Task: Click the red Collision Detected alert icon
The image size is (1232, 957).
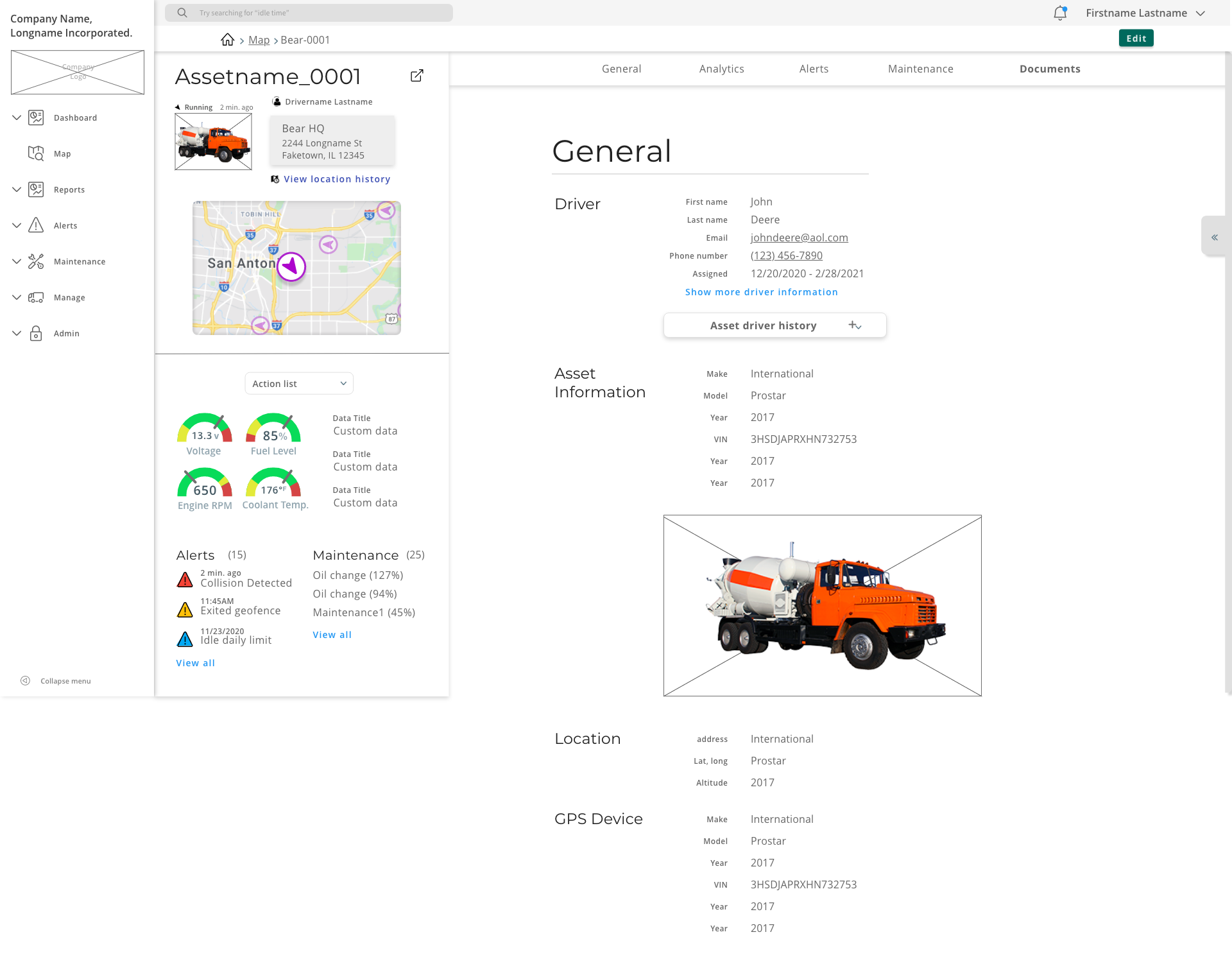Action: tap(185, 580)
